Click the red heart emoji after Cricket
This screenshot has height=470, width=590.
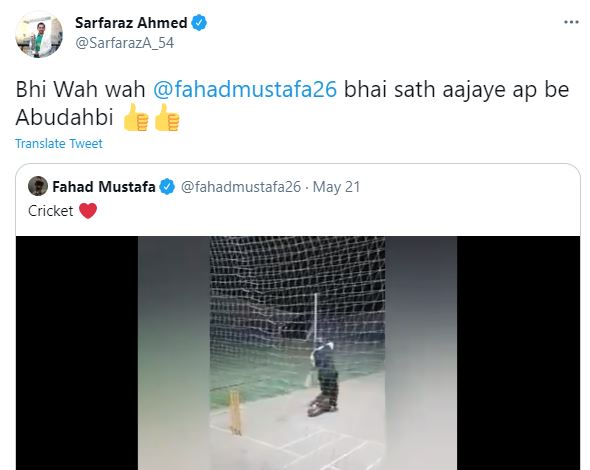(88, 211)
